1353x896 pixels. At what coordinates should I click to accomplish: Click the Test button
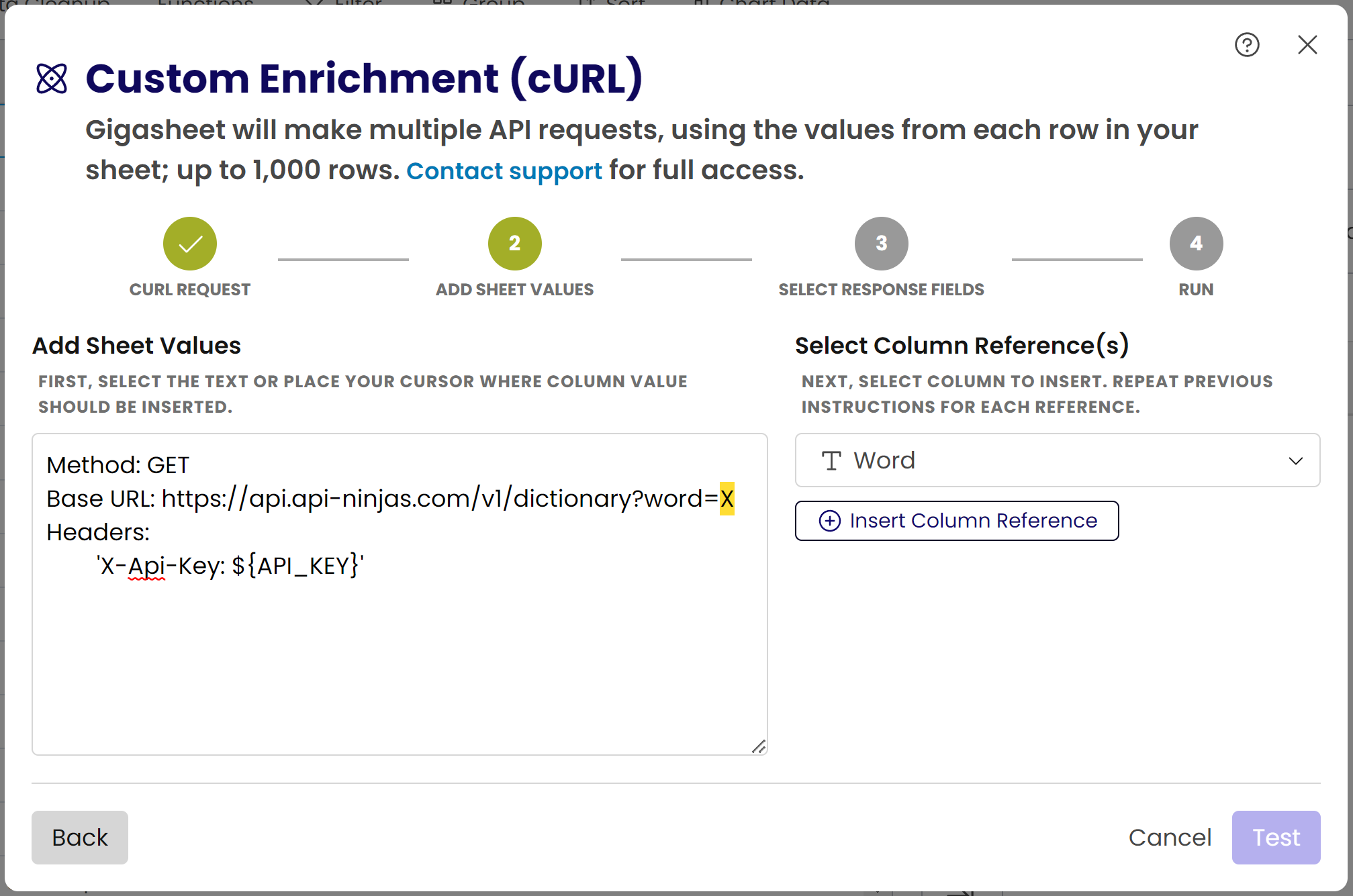tap(1275, 838)
